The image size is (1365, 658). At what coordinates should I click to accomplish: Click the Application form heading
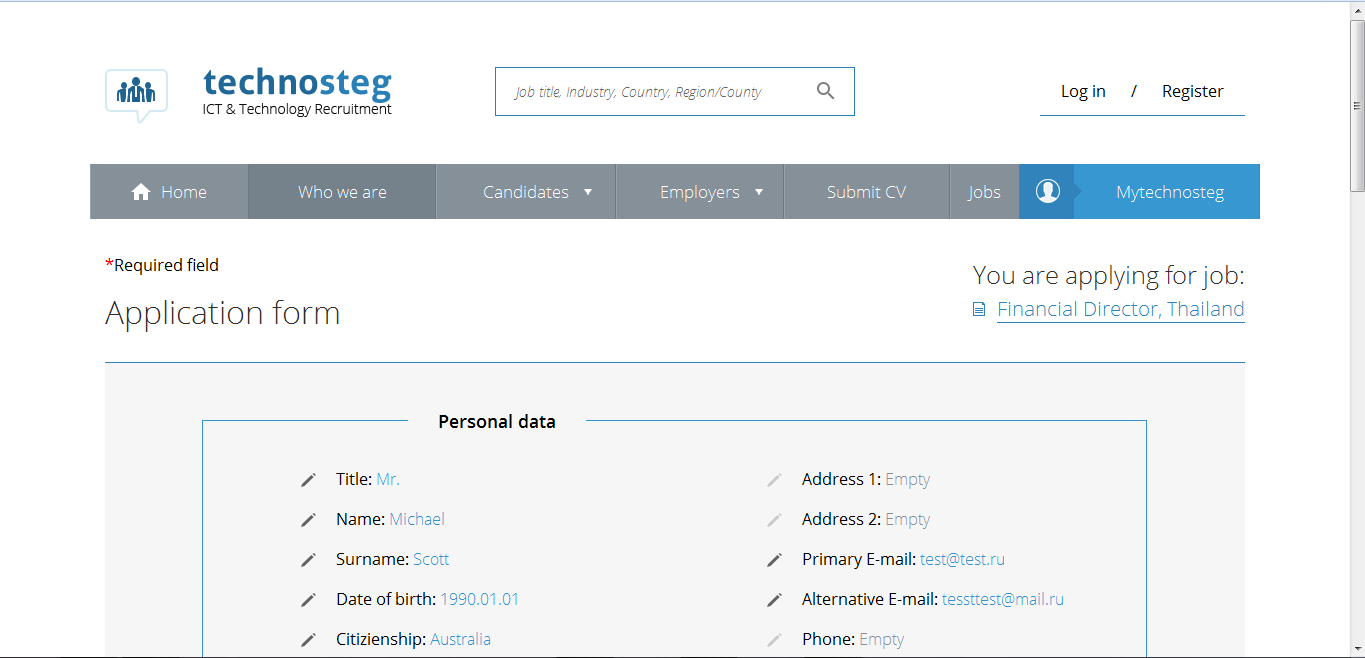223,313
